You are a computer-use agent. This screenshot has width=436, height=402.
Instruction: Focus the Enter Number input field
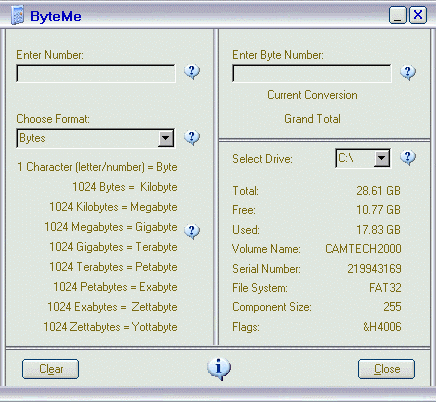pos(96,73)
